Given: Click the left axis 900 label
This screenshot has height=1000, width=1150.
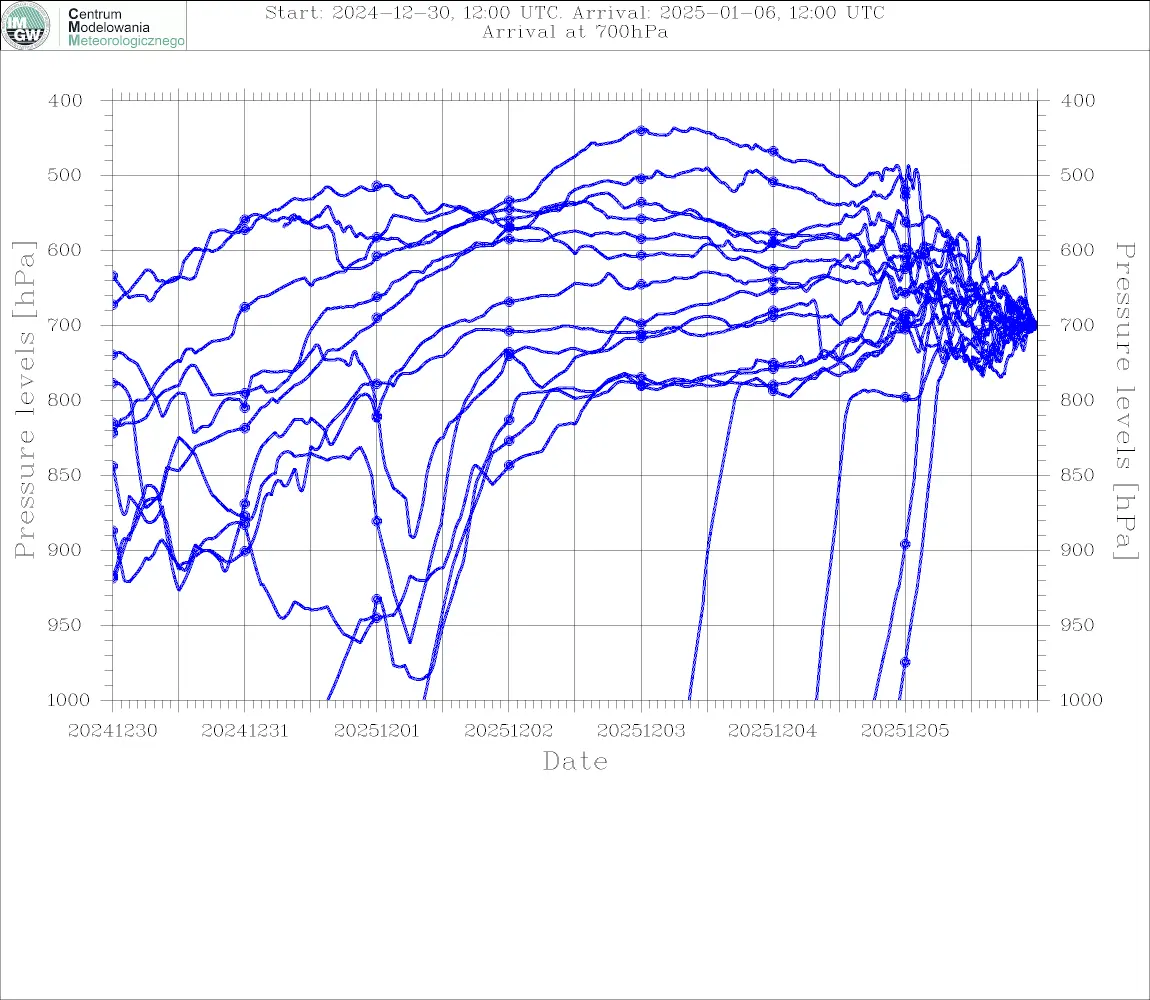Looking at the screenshot, I should click(x=65, y=550).
